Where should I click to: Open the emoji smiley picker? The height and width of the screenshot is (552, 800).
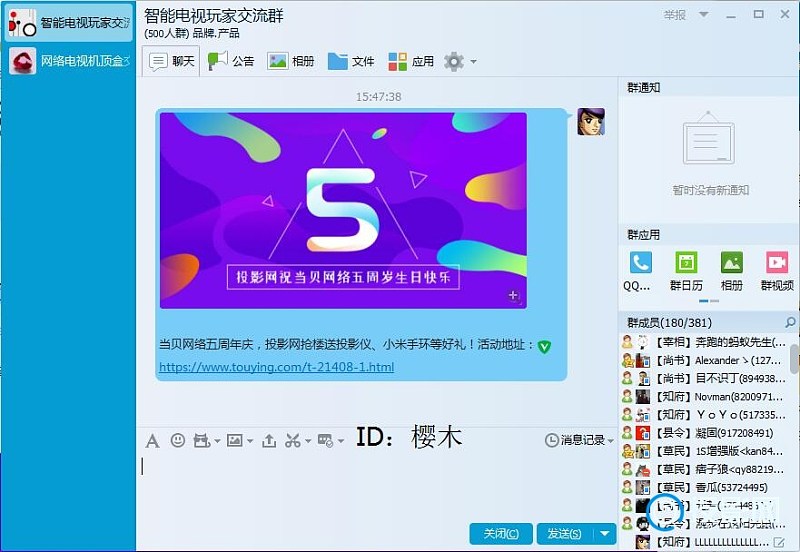178,440
